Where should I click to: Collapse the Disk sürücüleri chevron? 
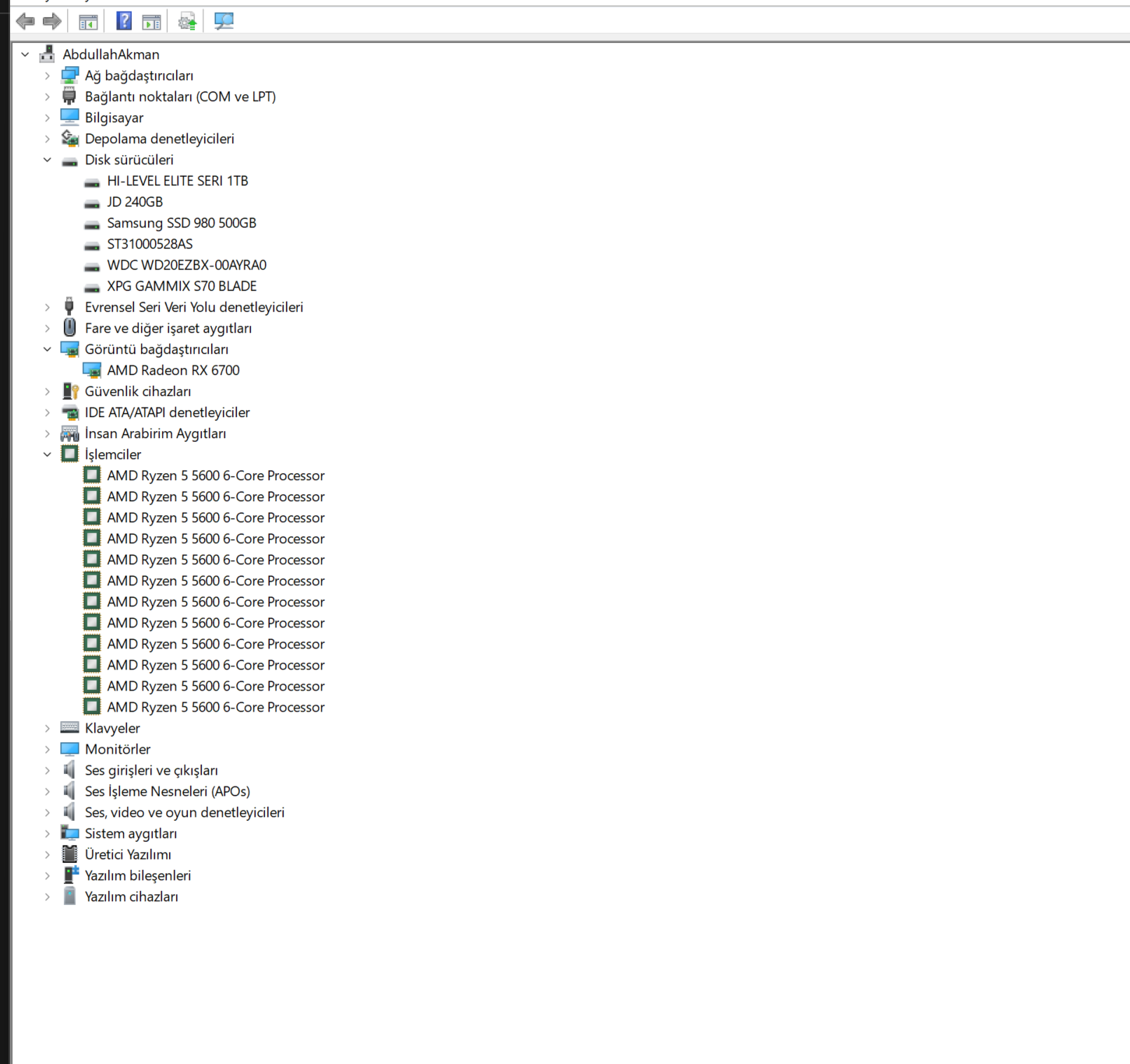(x=48, y=160)
